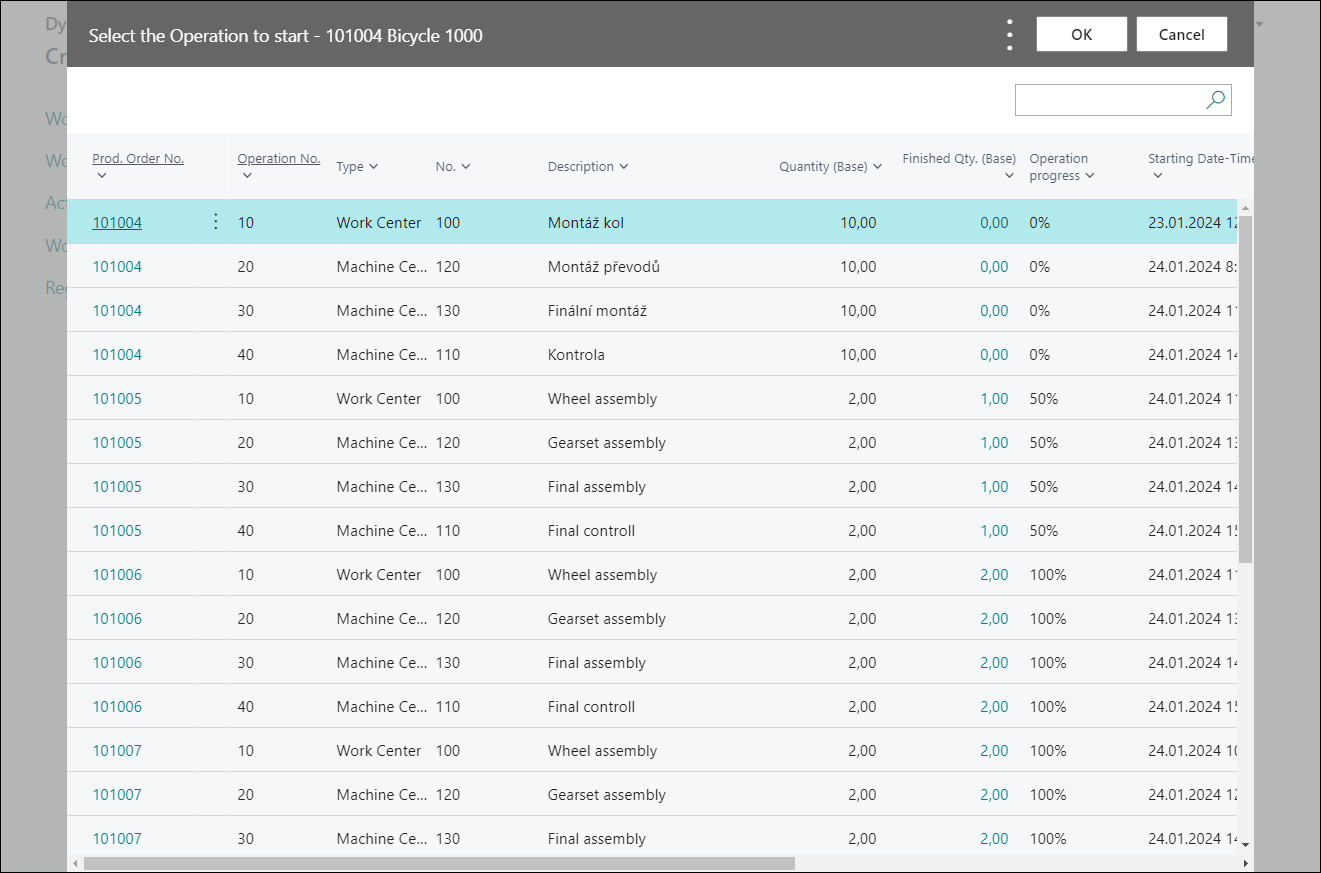
Task: Click the horizontal scrollbar right arrow
Action: click(x=1245, y=863)
